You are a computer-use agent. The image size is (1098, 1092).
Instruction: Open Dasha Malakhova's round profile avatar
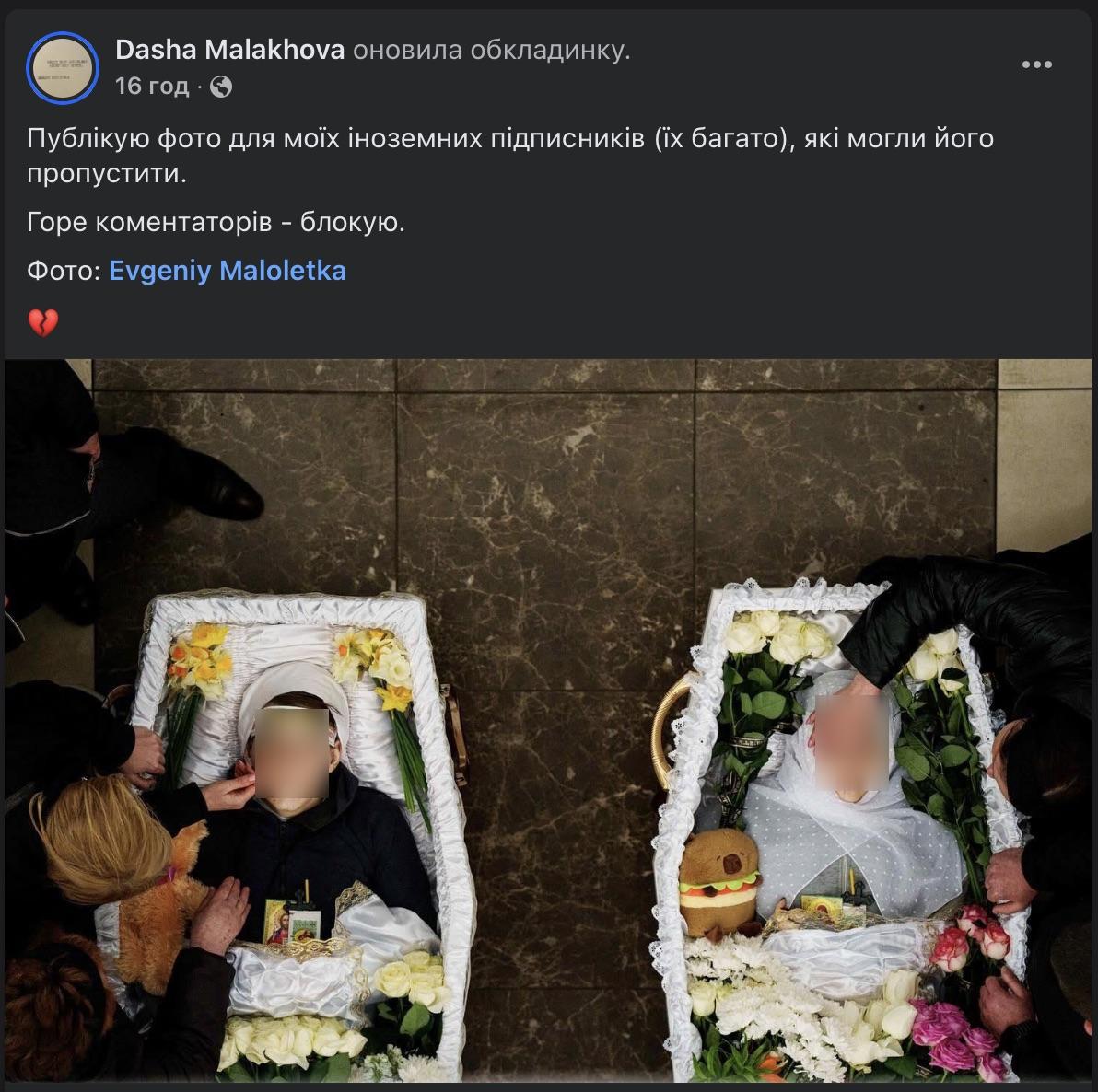(63, 68)
